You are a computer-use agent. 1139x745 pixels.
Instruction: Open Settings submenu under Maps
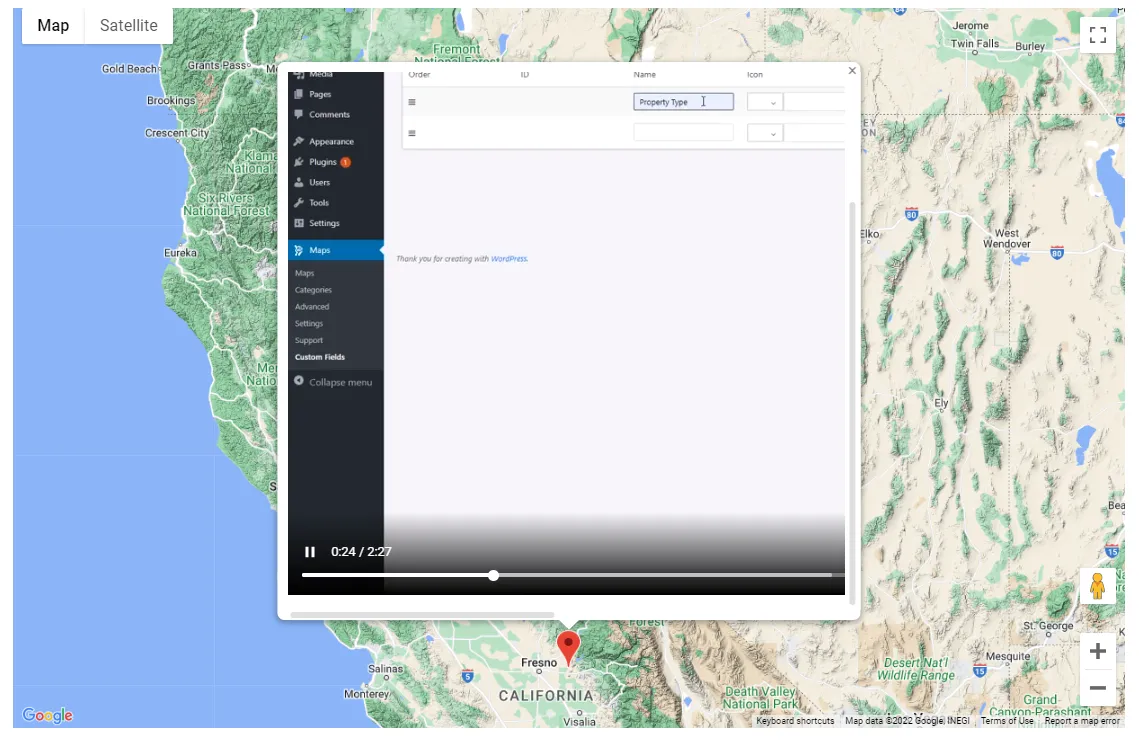(x=309, y=324)
